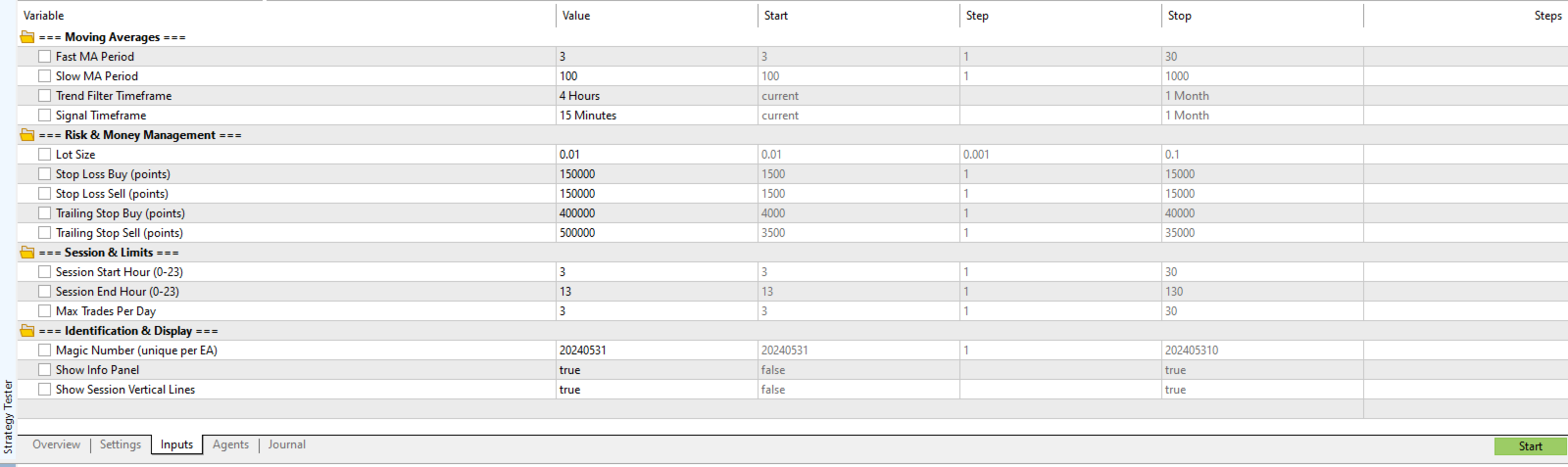Click the green Start button
The image size is (1568, 467).
[x=1530, y=446]
